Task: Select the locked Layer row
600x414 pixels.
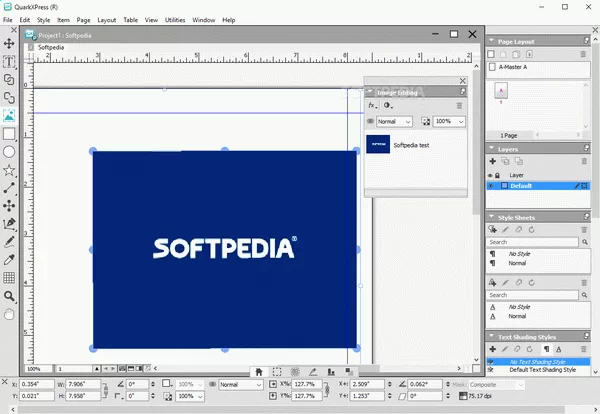Action: [538, 175]
